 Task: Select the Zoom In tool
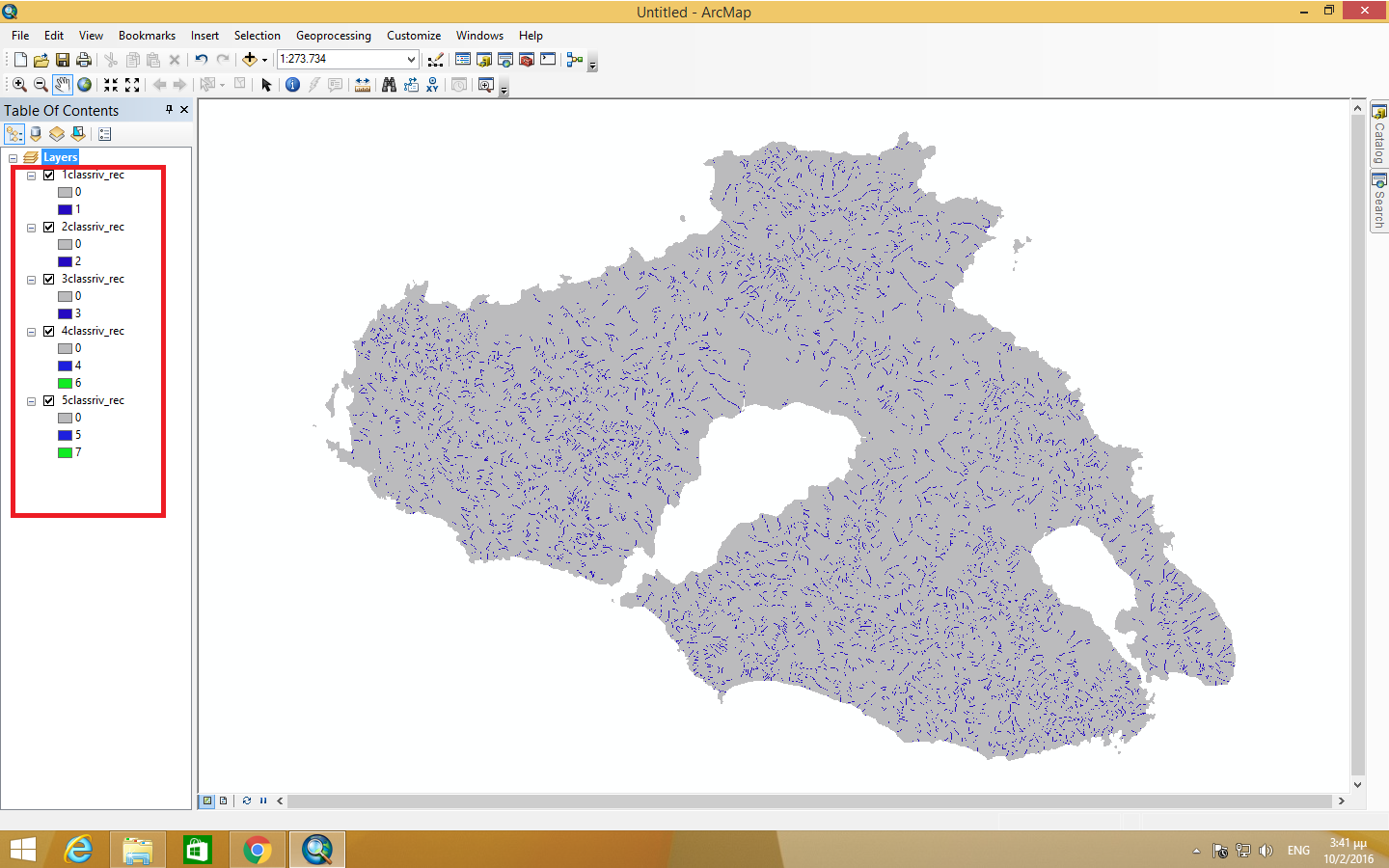pos(19,85)
